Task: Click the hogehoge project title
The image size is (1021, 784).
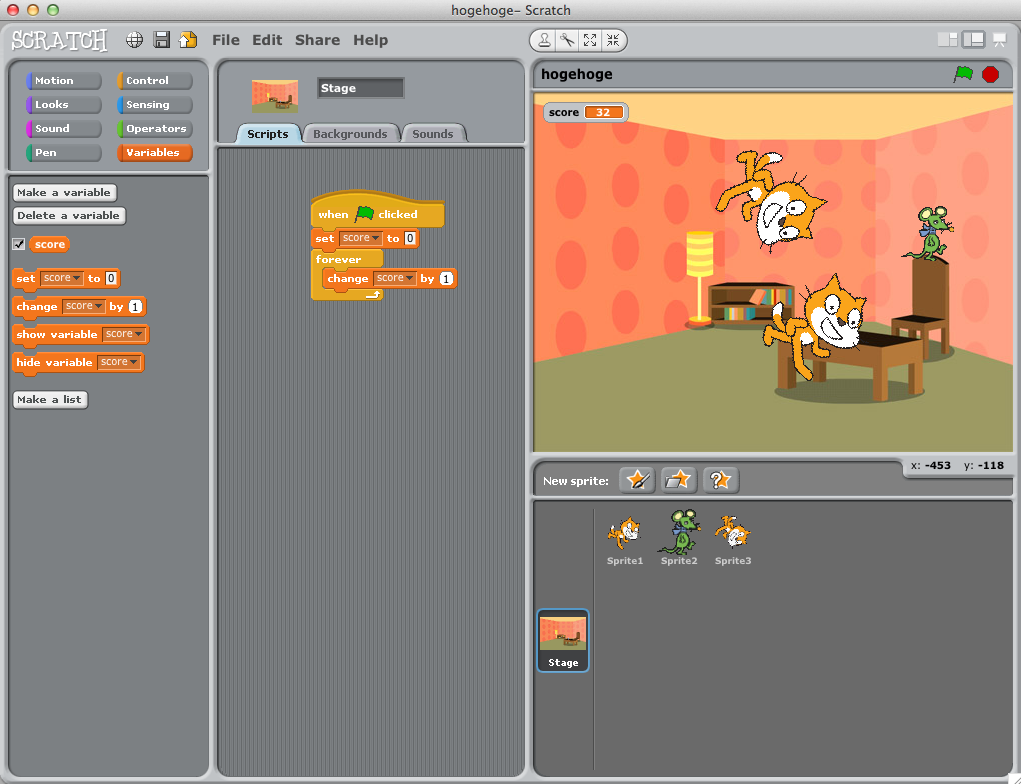Action: point(576,74)
